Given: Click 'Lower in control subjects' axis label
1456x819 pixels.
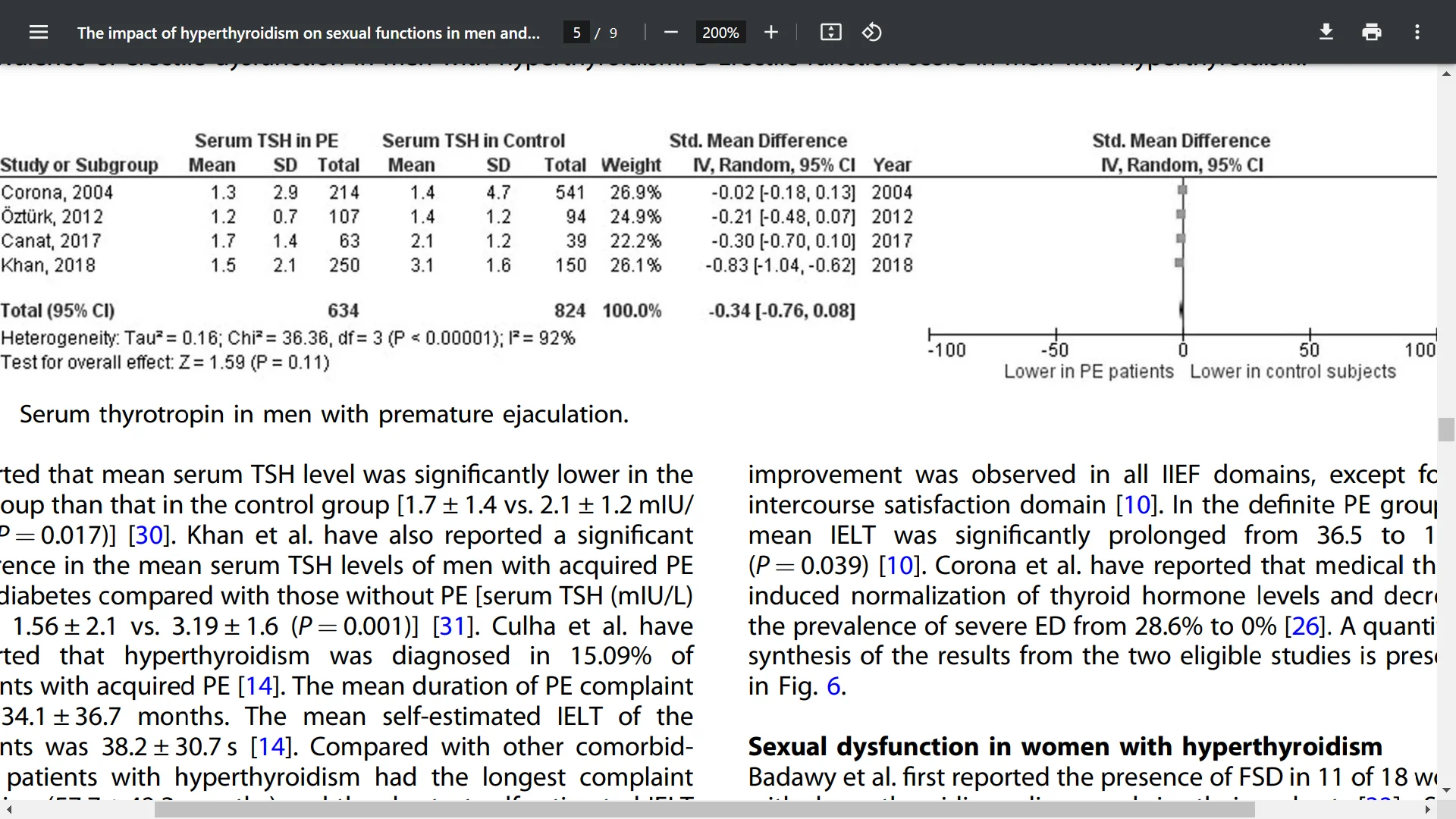Looking at the screenshot, I should click(1293, 372).
